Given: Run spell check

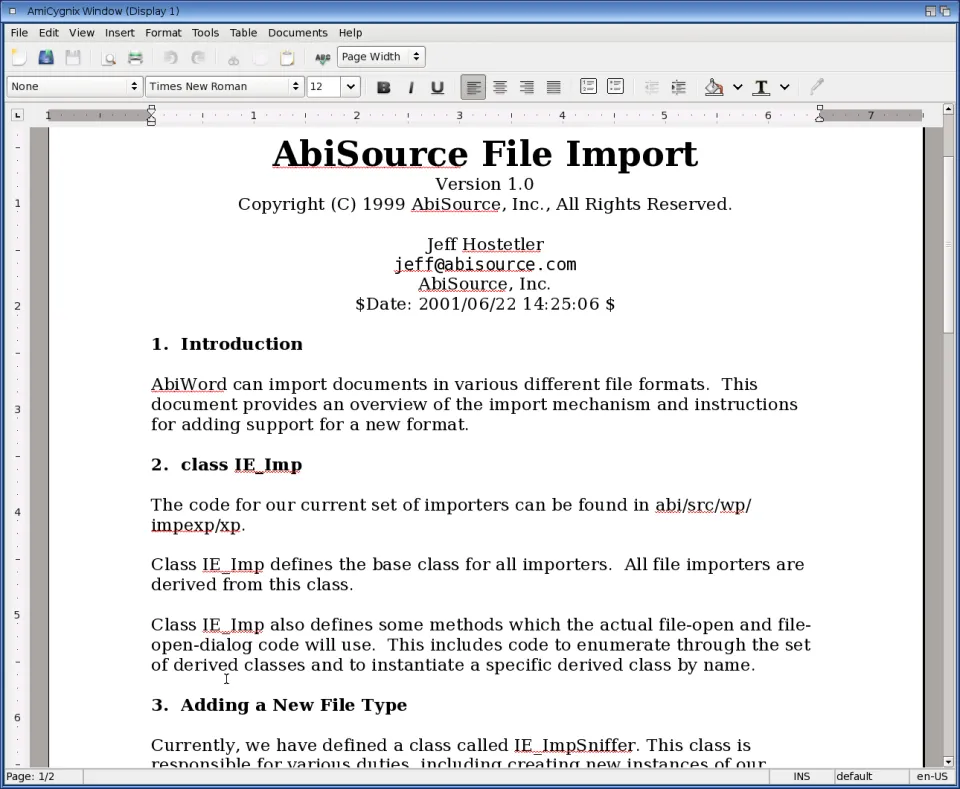Looking at the screenshot, I should [322, 58].
